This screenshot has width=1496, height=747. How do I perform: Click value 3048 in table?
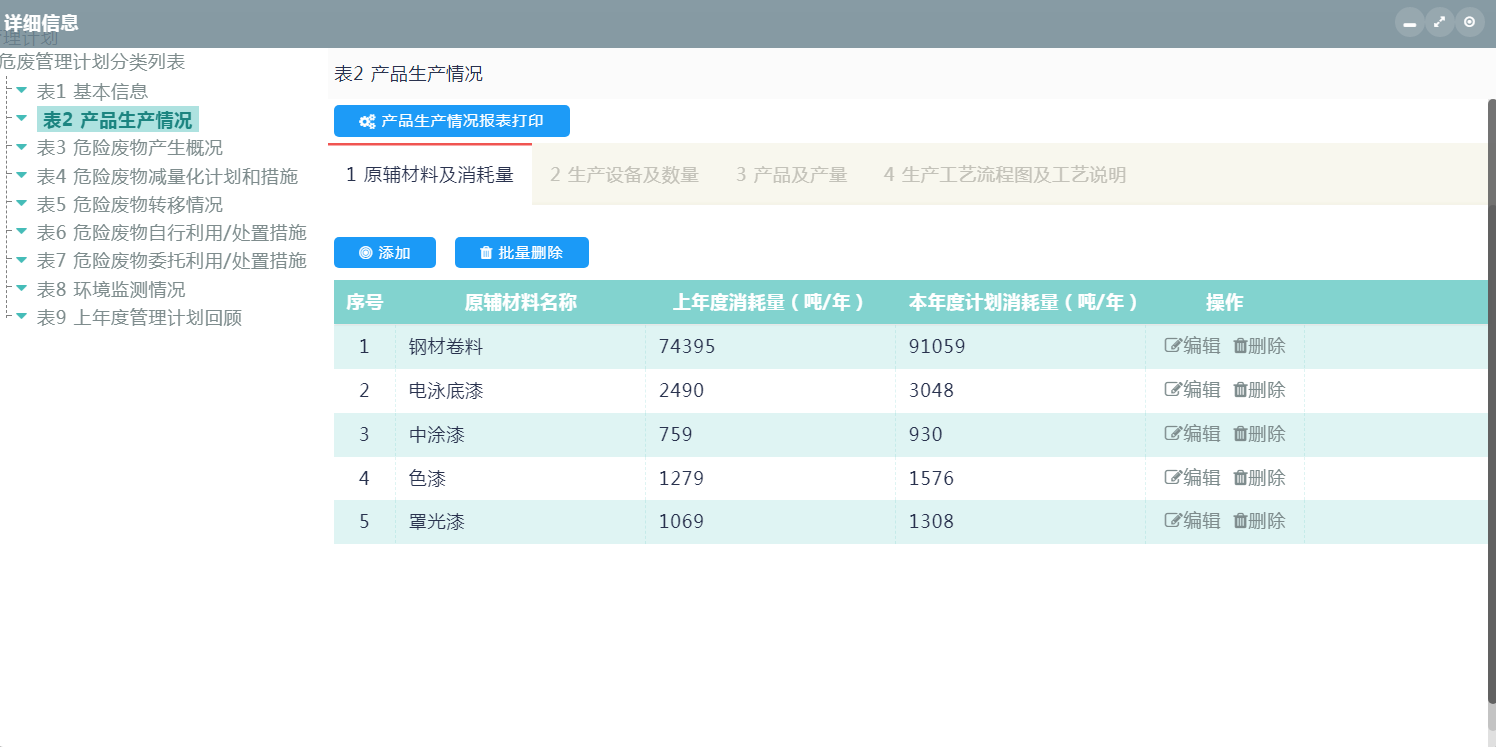point(932,391)
